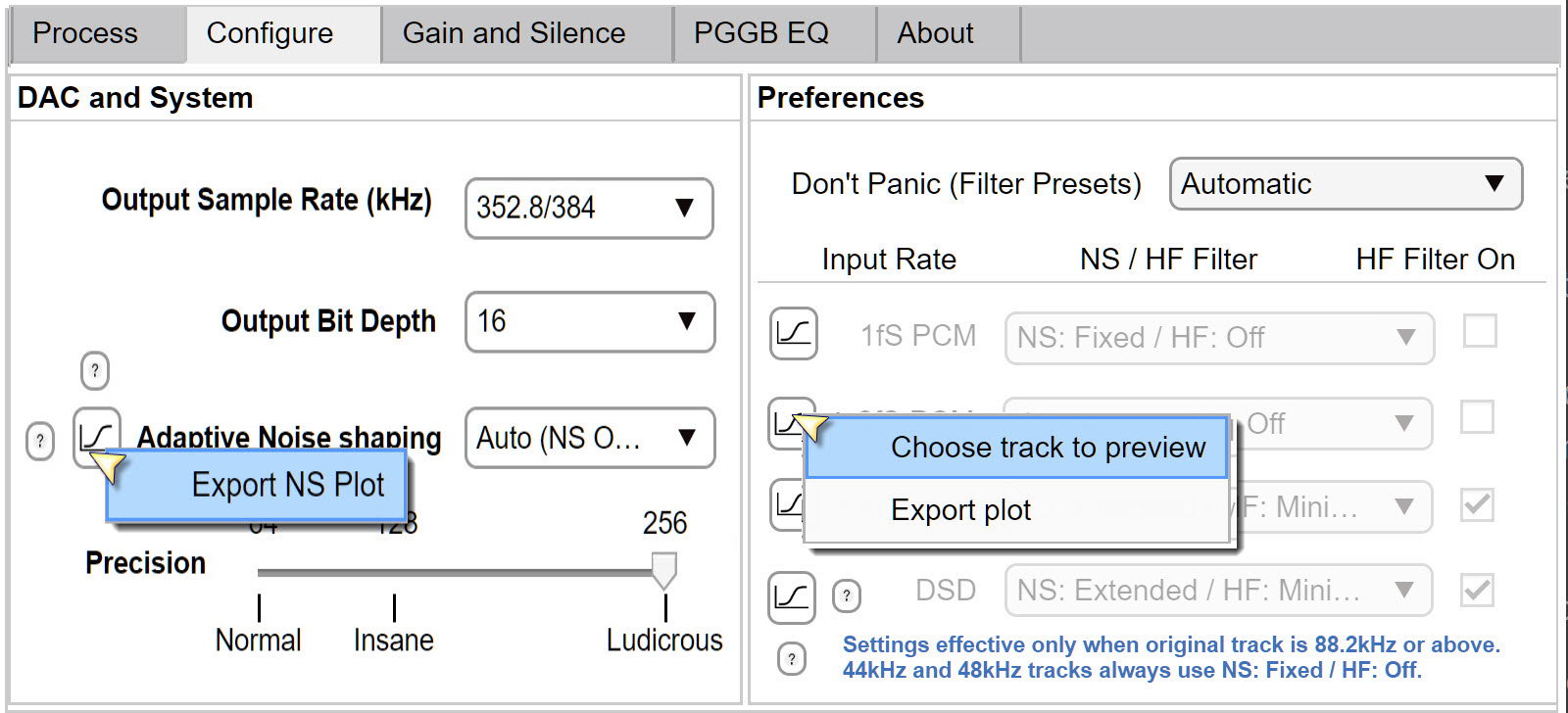Click the DSD filter plot icon
The height and width of the screenshot is (713, 1568).
pos(792,596)
